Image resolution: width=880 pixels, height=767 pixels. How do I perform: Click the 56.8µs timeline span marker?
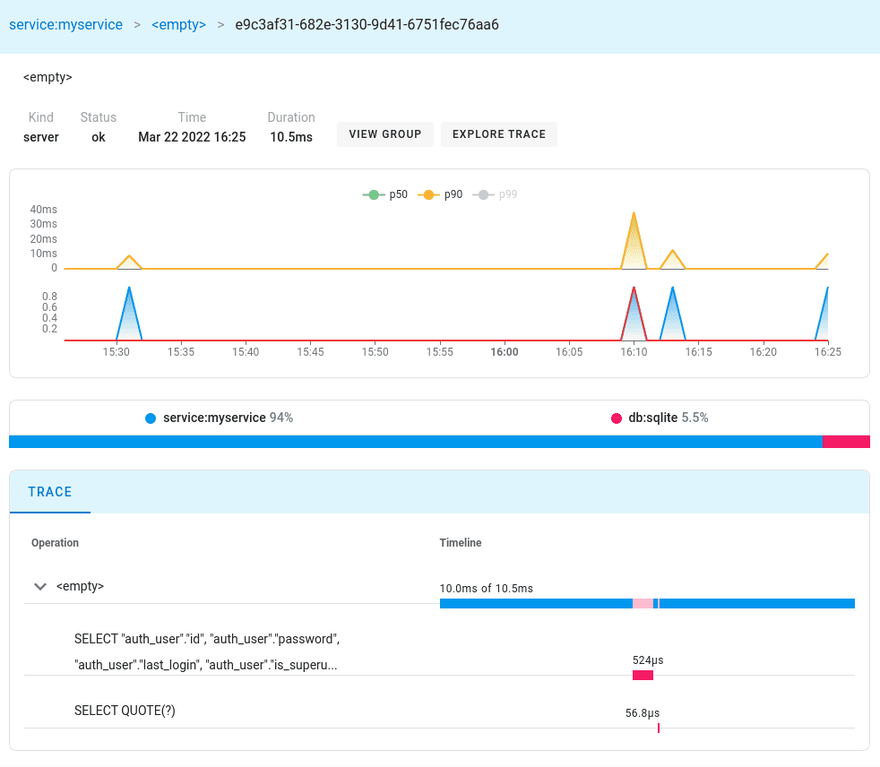pyautogui.click(x=658, y=728)
